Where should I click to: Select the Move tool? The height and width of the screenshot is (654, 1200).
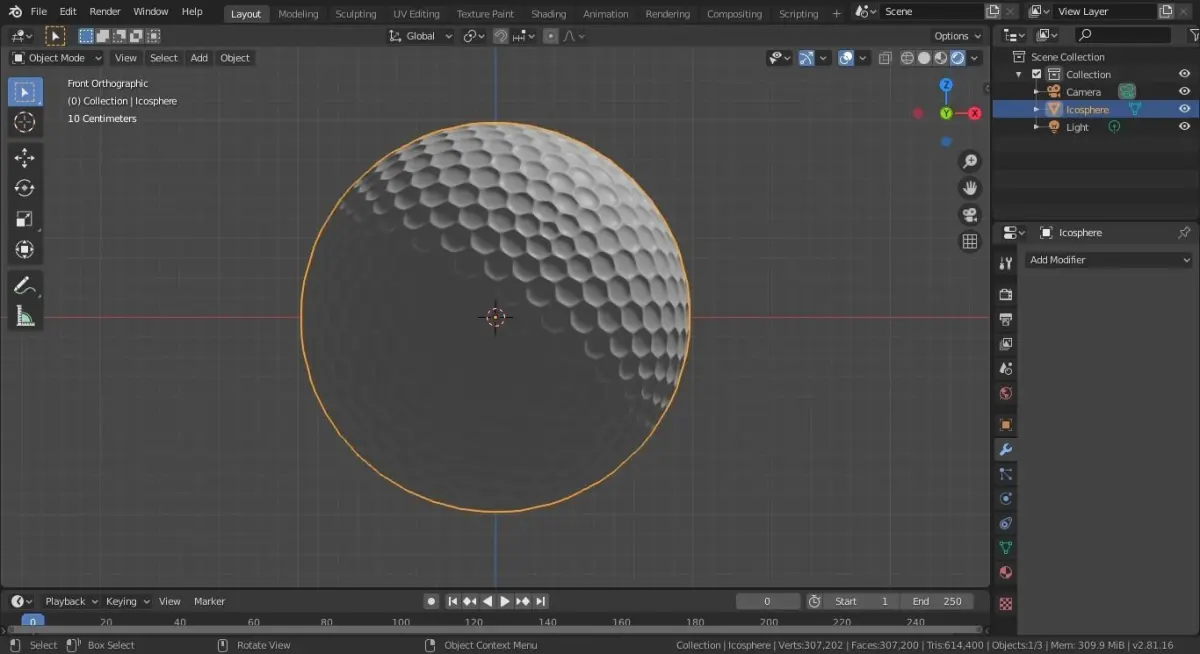[x=25, y=158]
